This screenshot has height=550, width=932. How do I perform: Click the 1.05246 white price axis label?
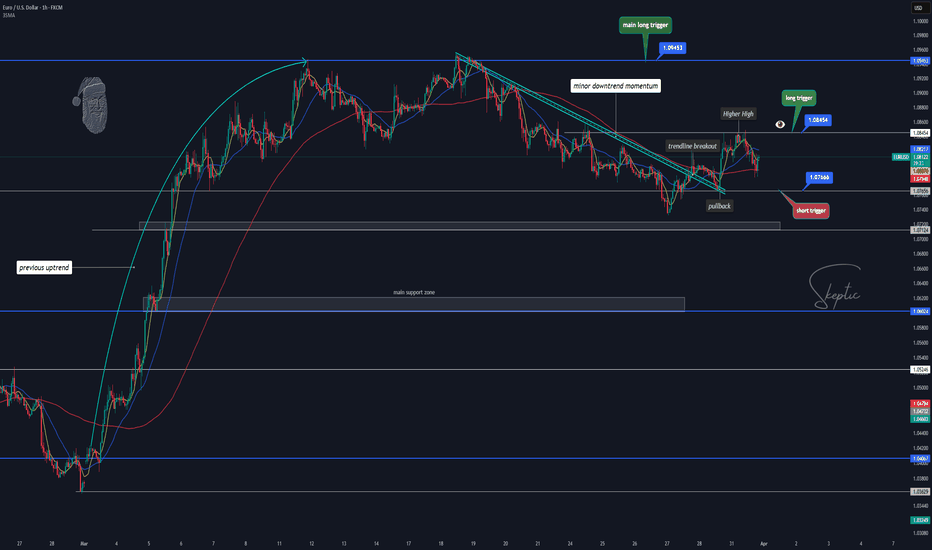click(x=920, y=369)
